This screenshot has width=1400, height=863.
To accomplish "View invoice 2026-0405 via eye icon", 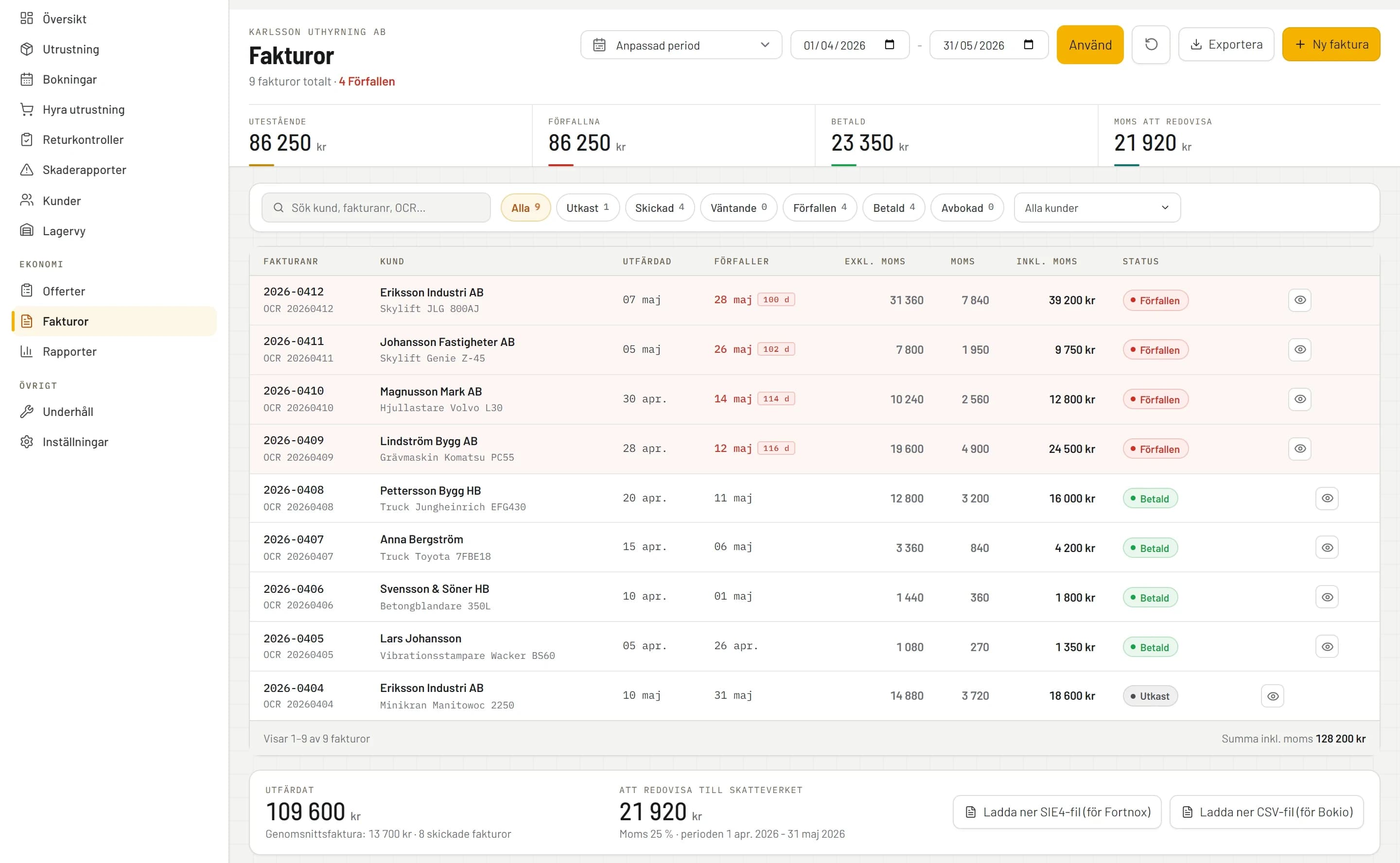I will pyautogui.click(x=1327, y=647).
